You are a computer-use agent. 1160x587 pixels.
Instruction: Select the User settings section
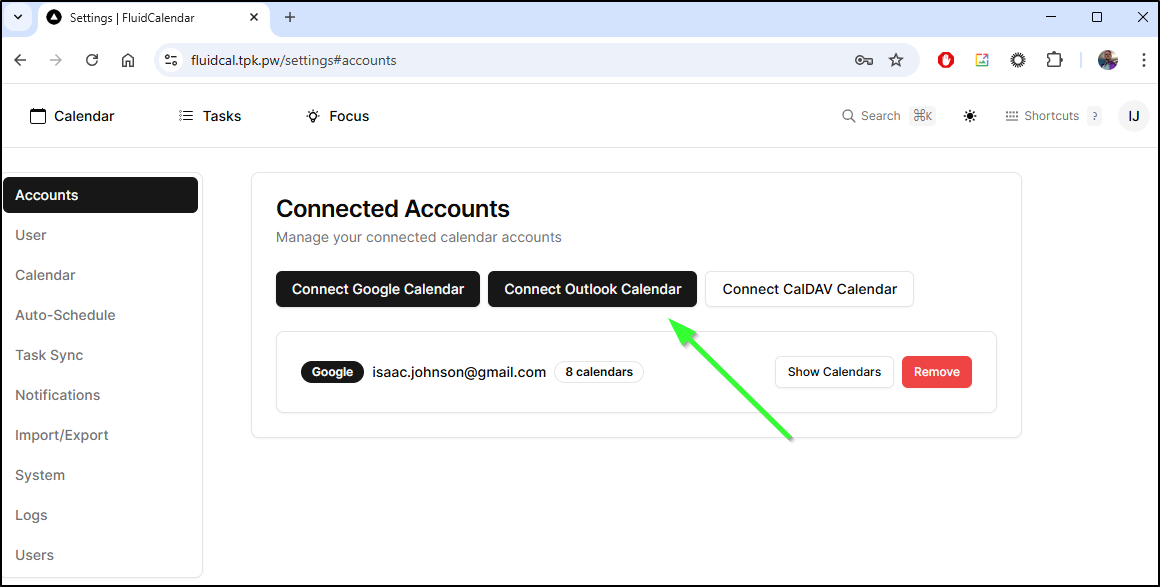(101, 235)
